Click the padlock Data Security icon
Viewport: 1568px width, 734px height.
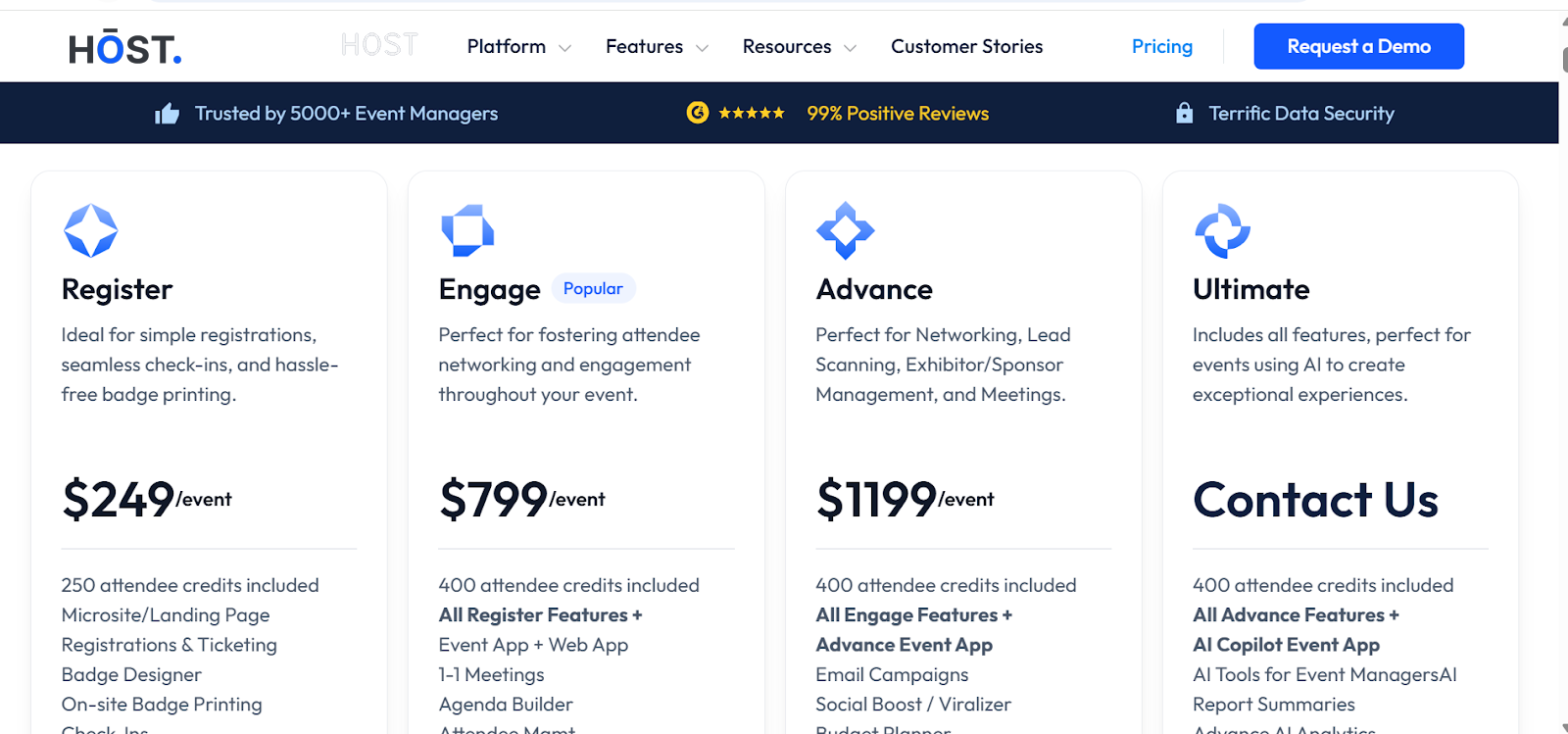pos(1185,113)
